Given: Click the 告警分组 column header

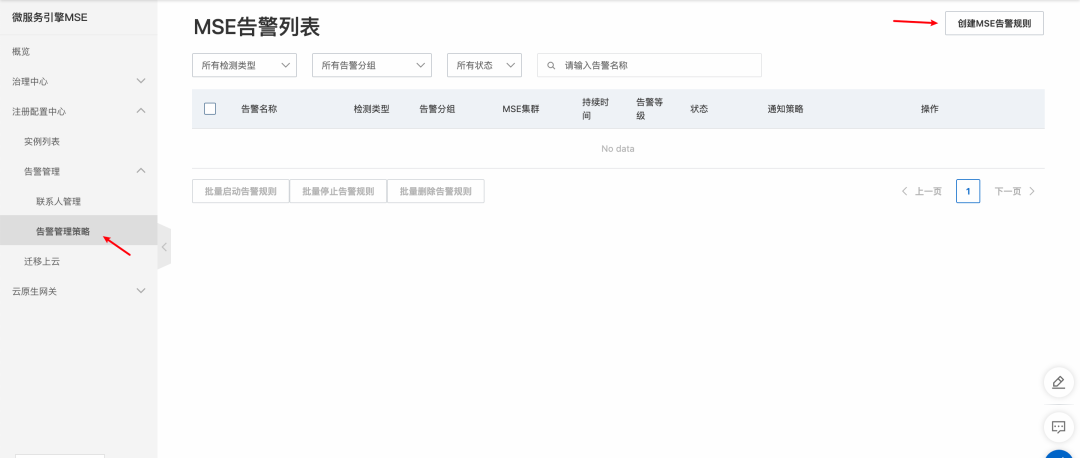Looking at the screenshot, I should click(x=437, y=109).
